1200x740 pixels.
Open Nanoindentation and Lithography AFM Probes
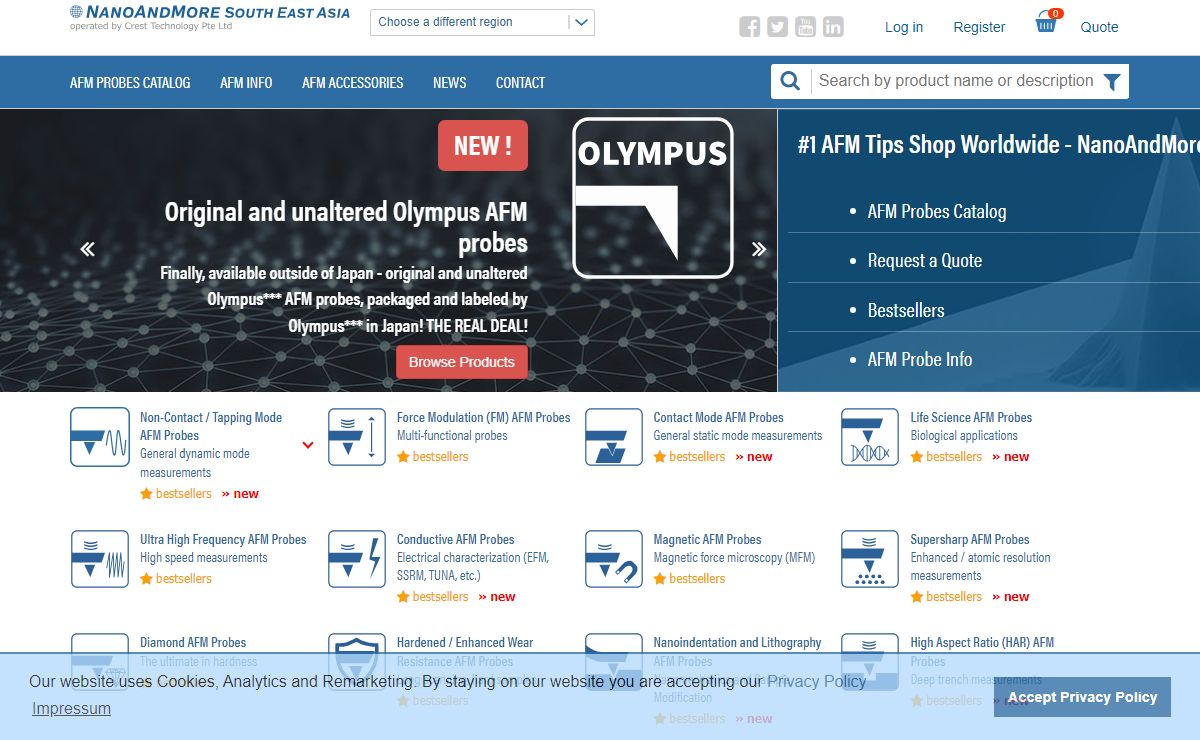[x=738, y=651]
